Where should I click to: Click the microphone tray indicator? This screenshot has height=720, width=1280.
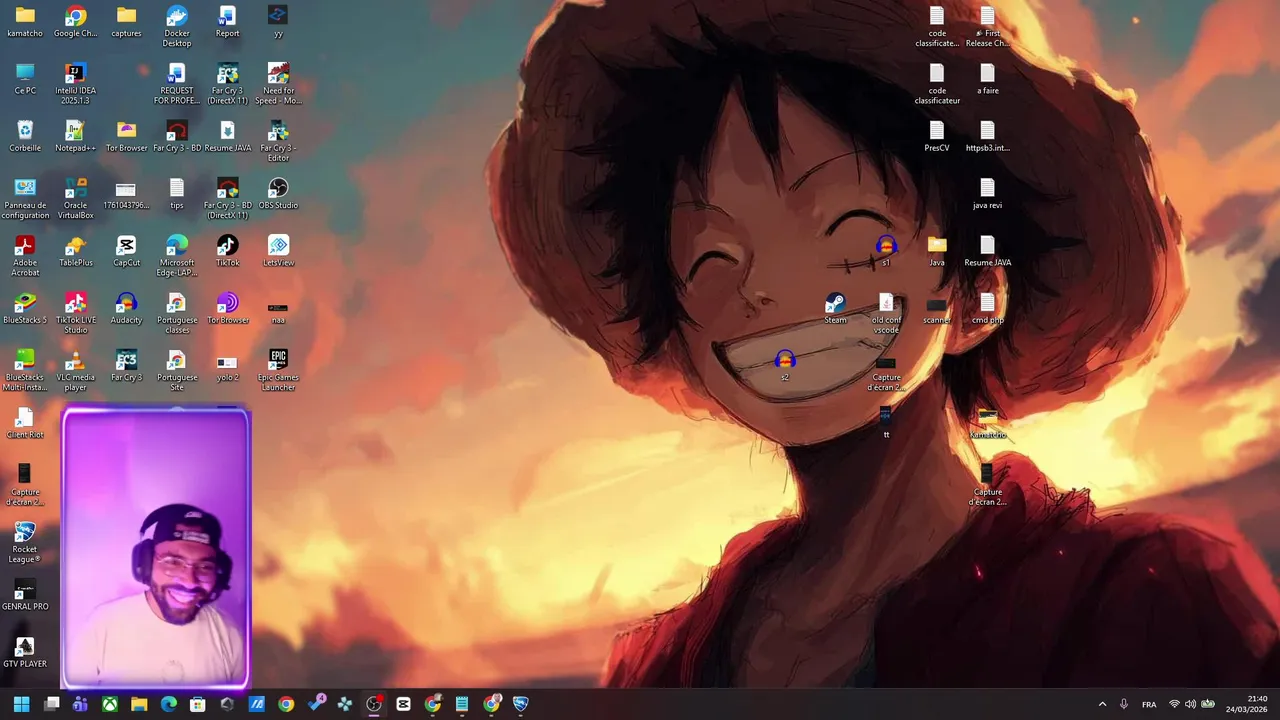(x=1124, y=704)
